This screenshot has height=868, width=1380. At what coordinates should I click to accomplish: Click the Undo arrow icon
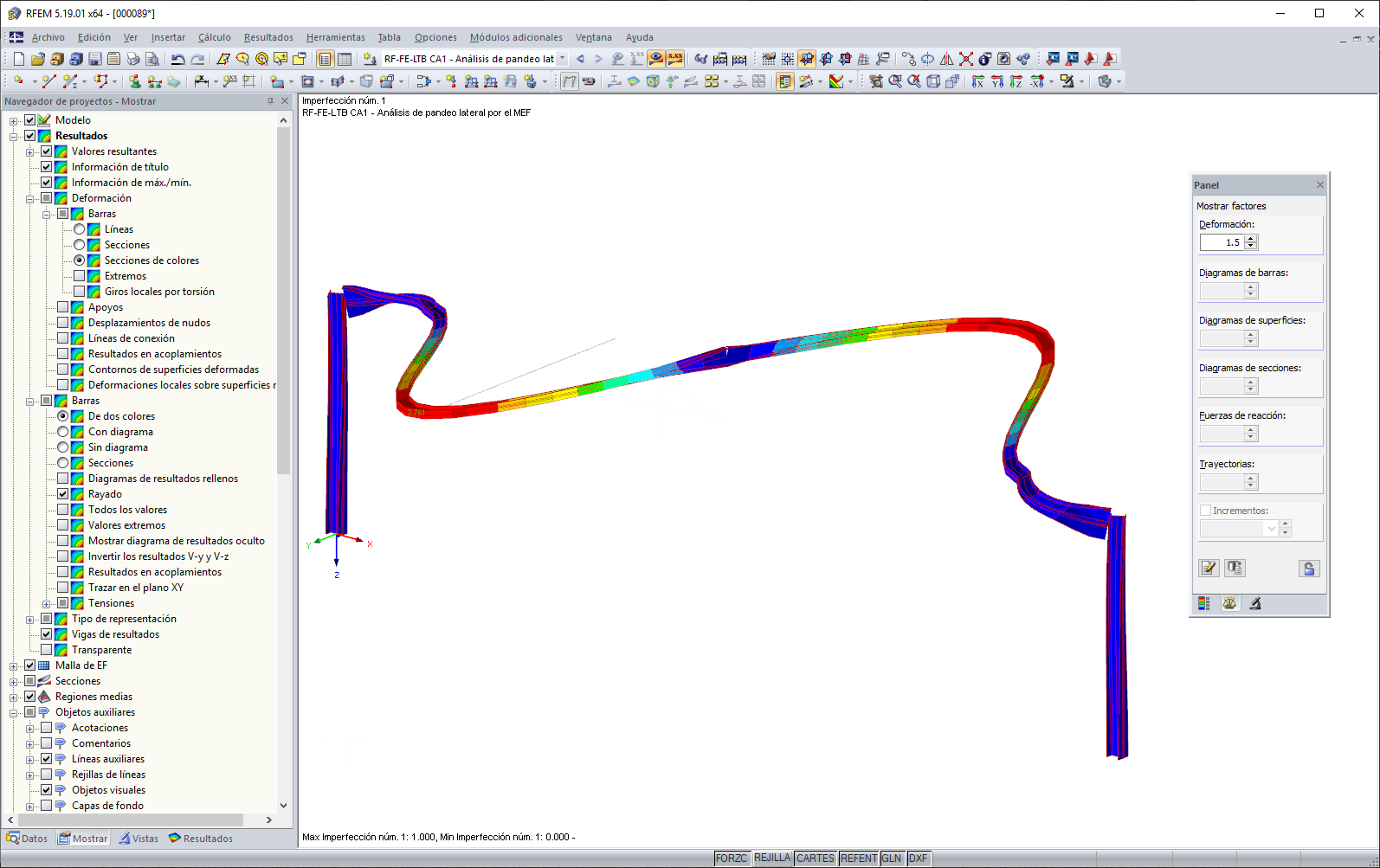[177, 59]
